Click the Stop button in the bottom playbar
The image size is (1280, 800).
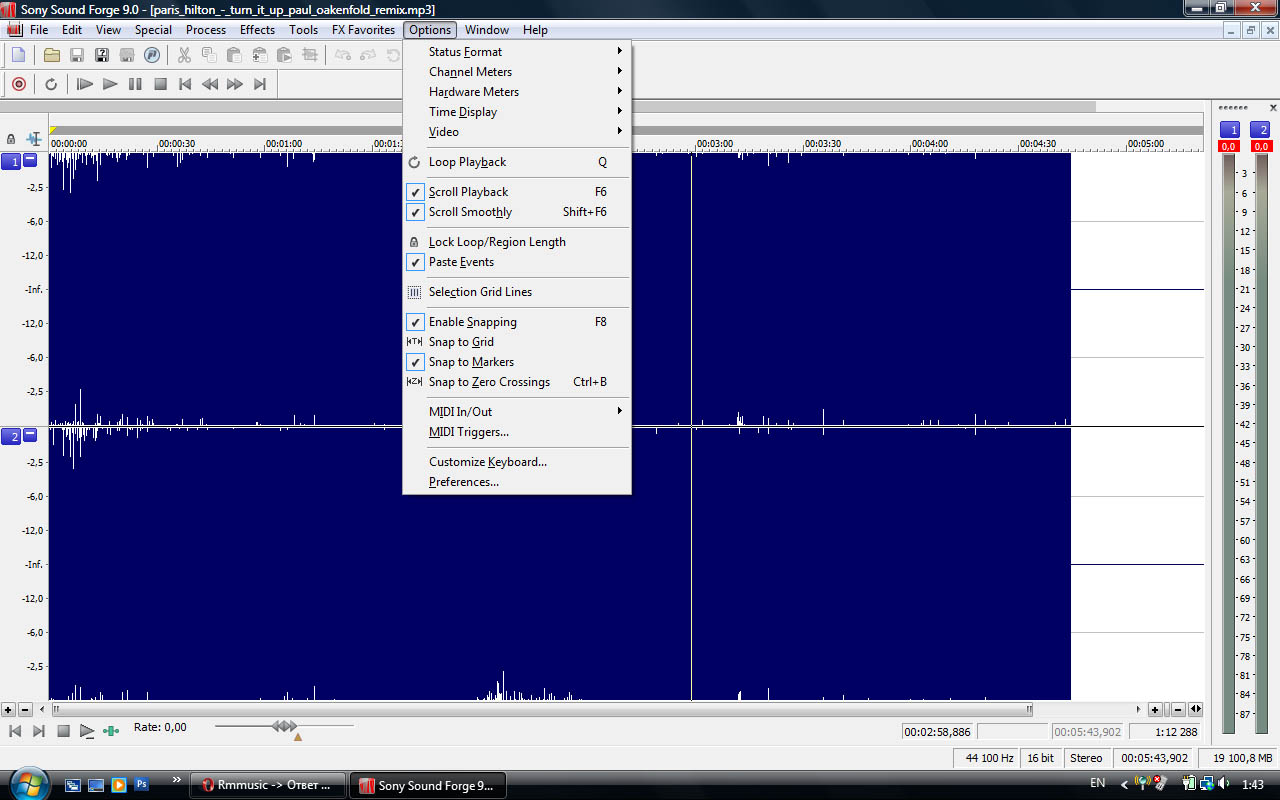pyautogui.click(x=63, y=731)
